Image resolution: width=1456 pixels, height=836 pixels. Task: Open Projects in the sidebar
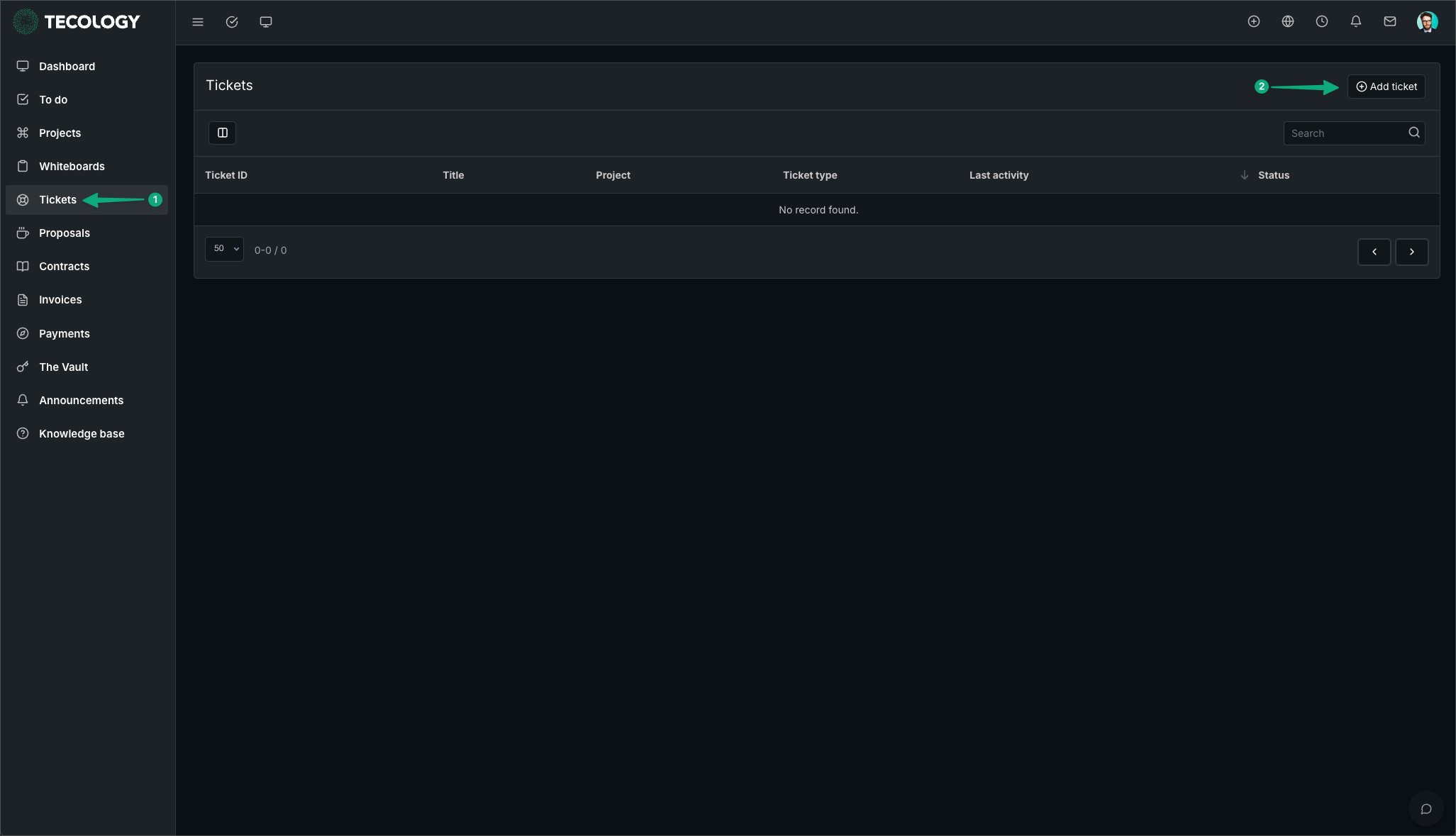60,133
